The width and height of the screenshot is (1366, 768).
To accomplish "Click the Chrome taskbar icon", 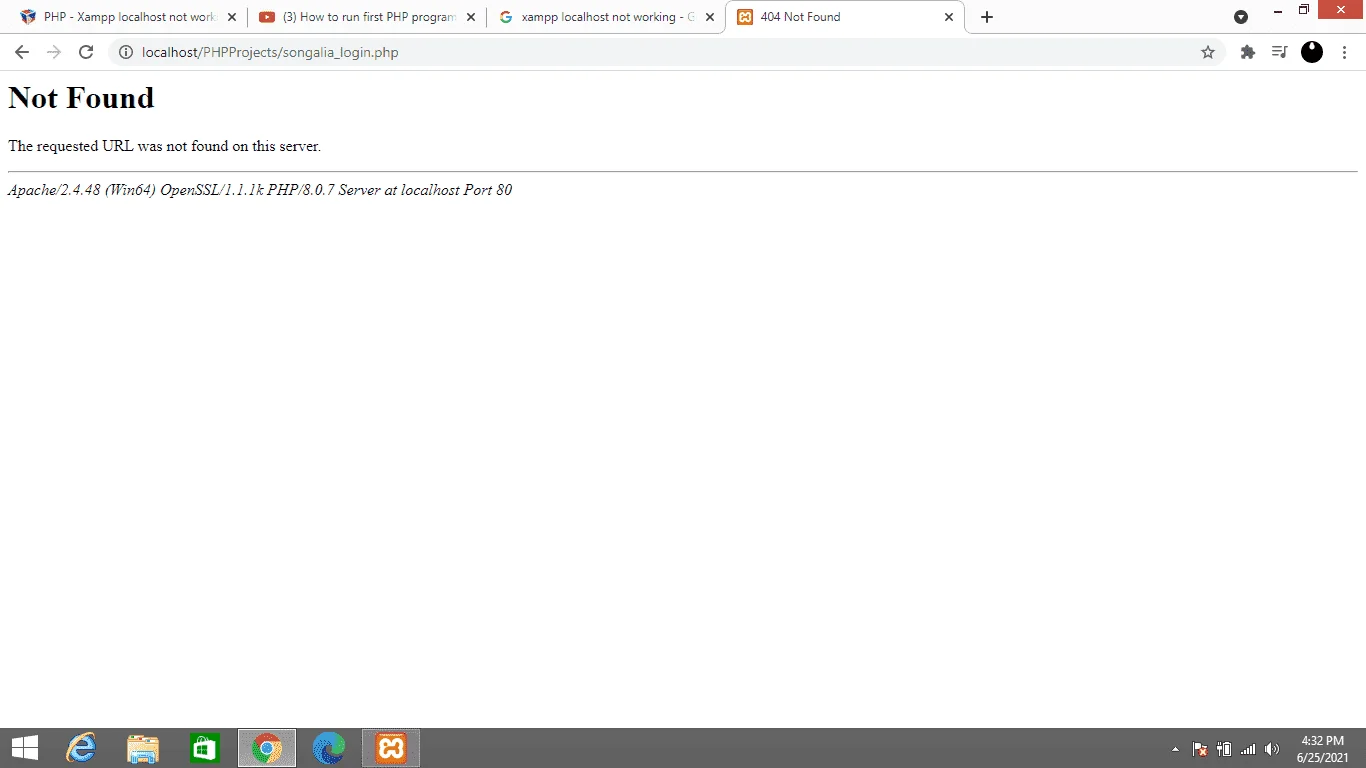I will 267,748.
